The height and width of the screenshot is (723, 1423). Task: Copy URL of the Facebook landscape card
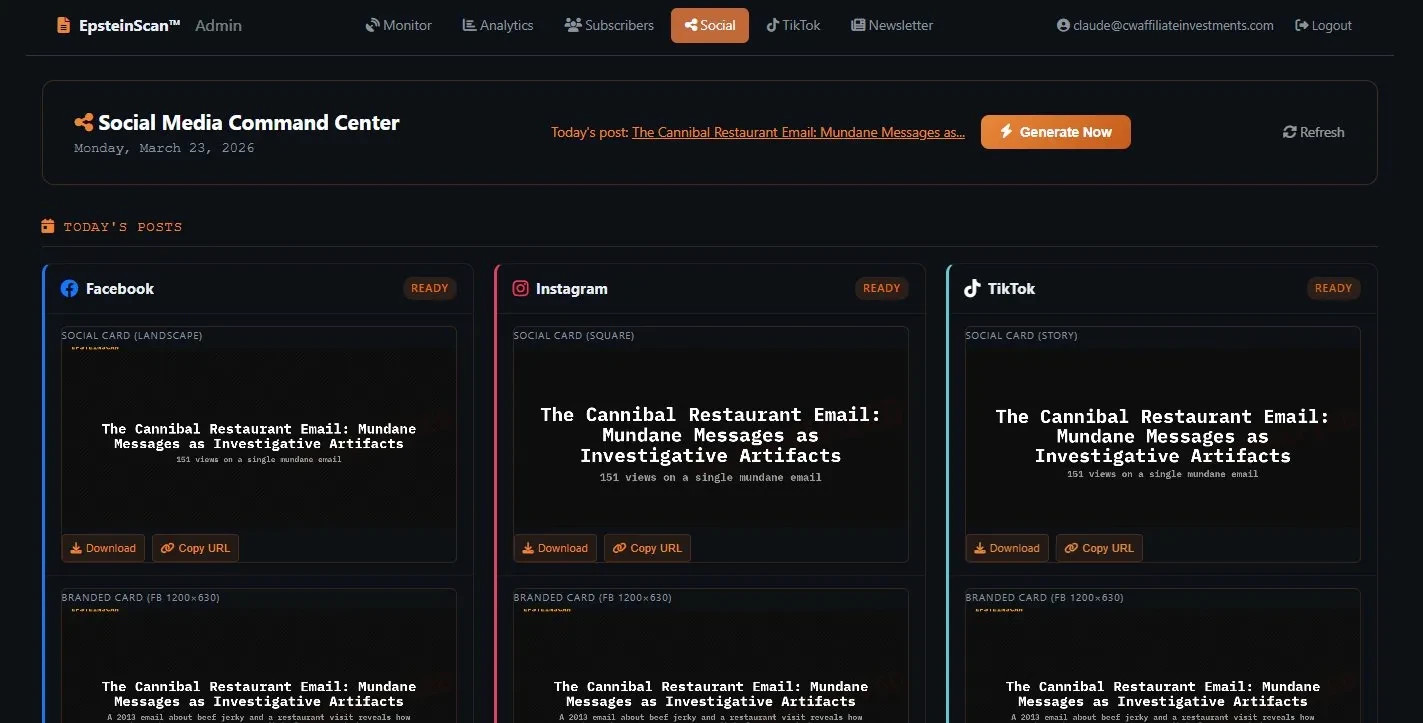point(195,548)
